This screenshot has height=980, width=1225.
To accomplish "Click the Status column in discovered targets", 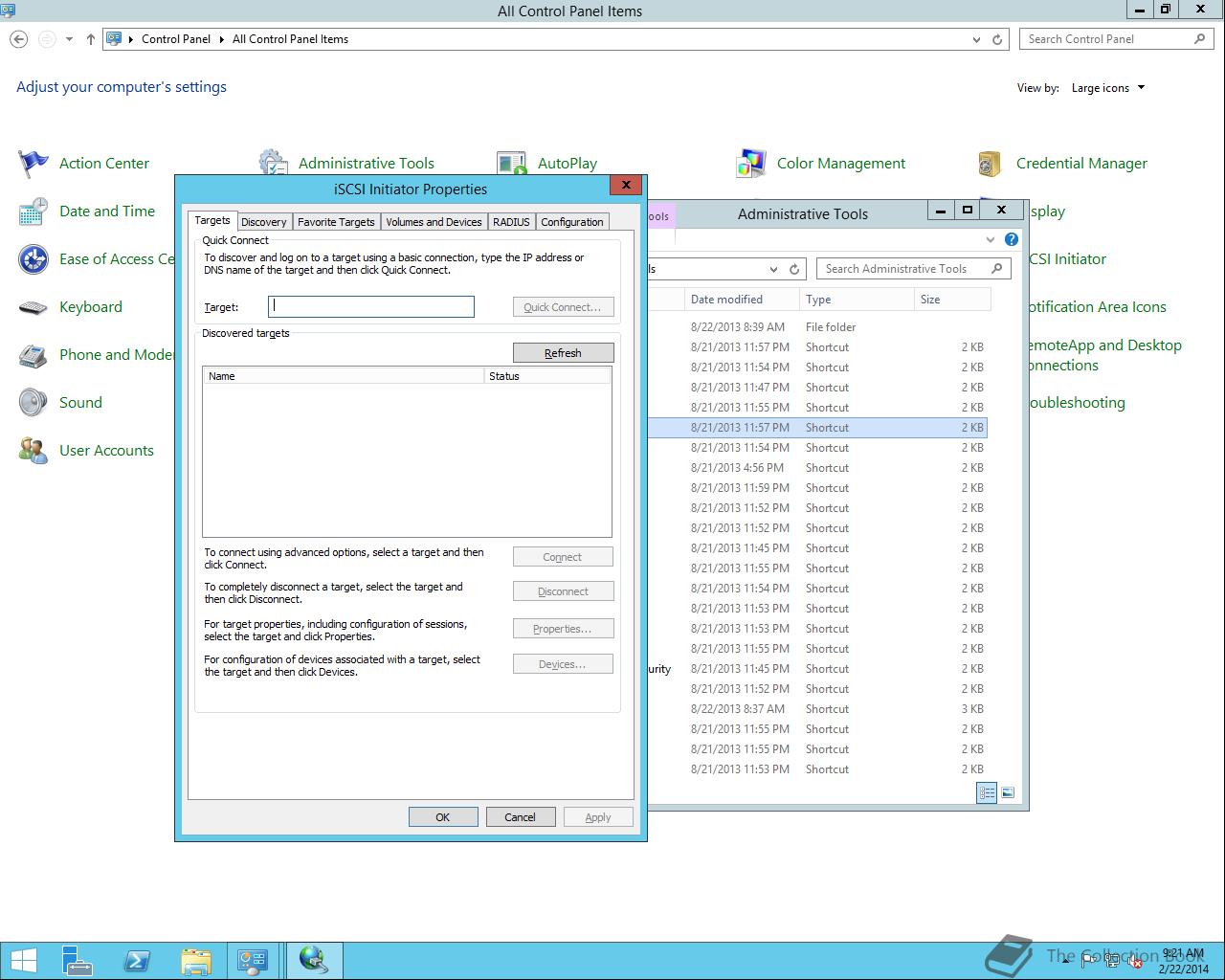I will pos(547,376).
